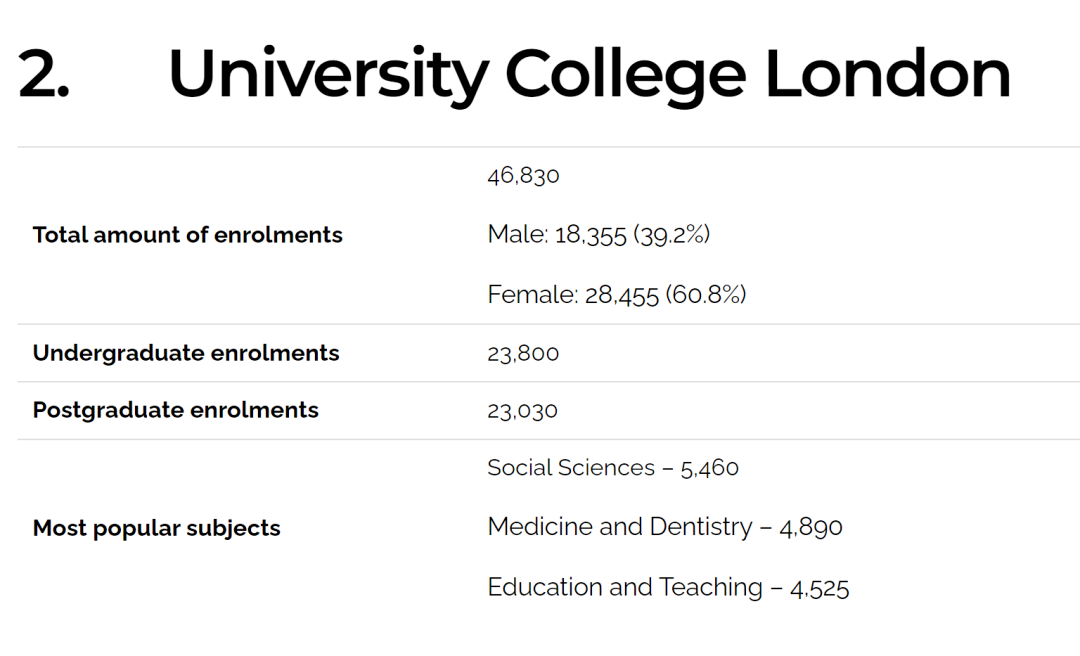Viewport: 1080px width, 656px height.
Task: Select the postgraduate value 23,030
Action: point(523,411)
